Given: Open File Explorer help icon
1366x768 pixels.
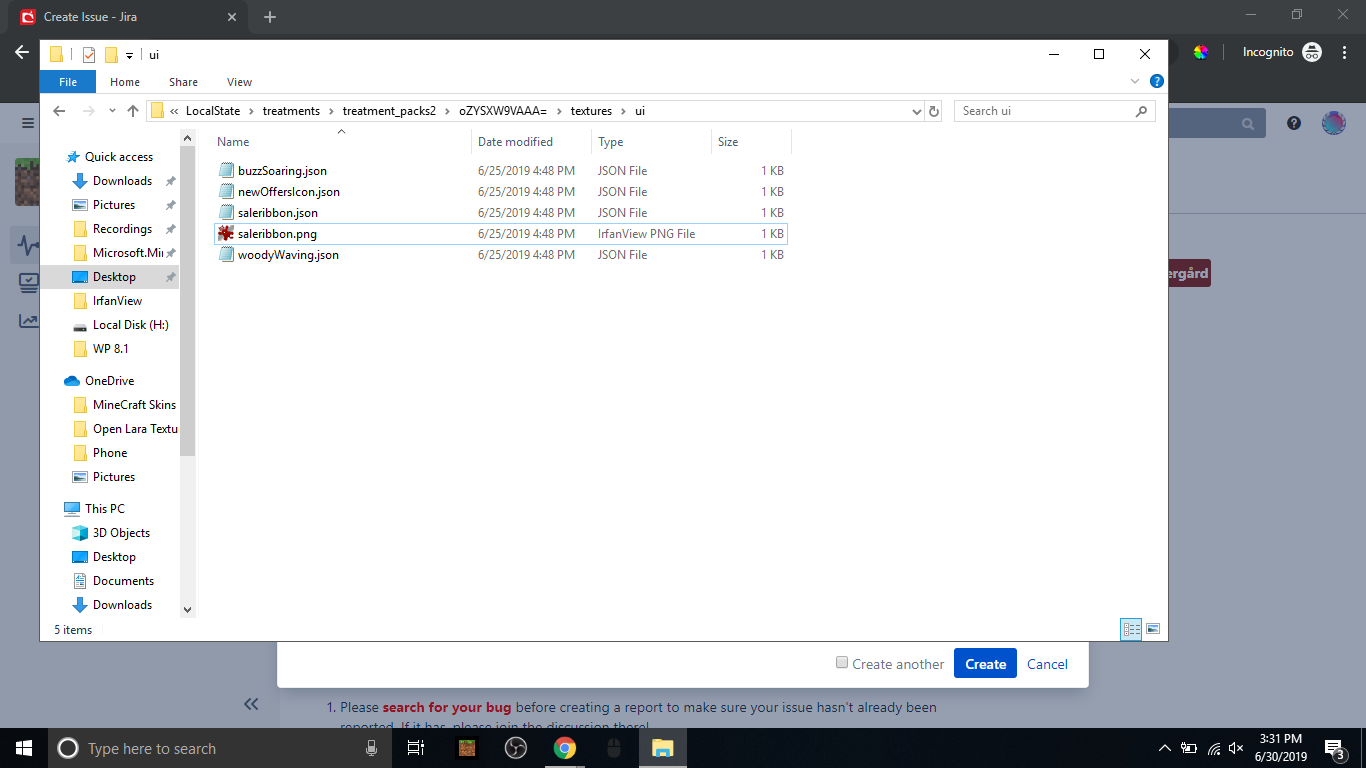Looking at the screenshot, I should point(1156,82).
